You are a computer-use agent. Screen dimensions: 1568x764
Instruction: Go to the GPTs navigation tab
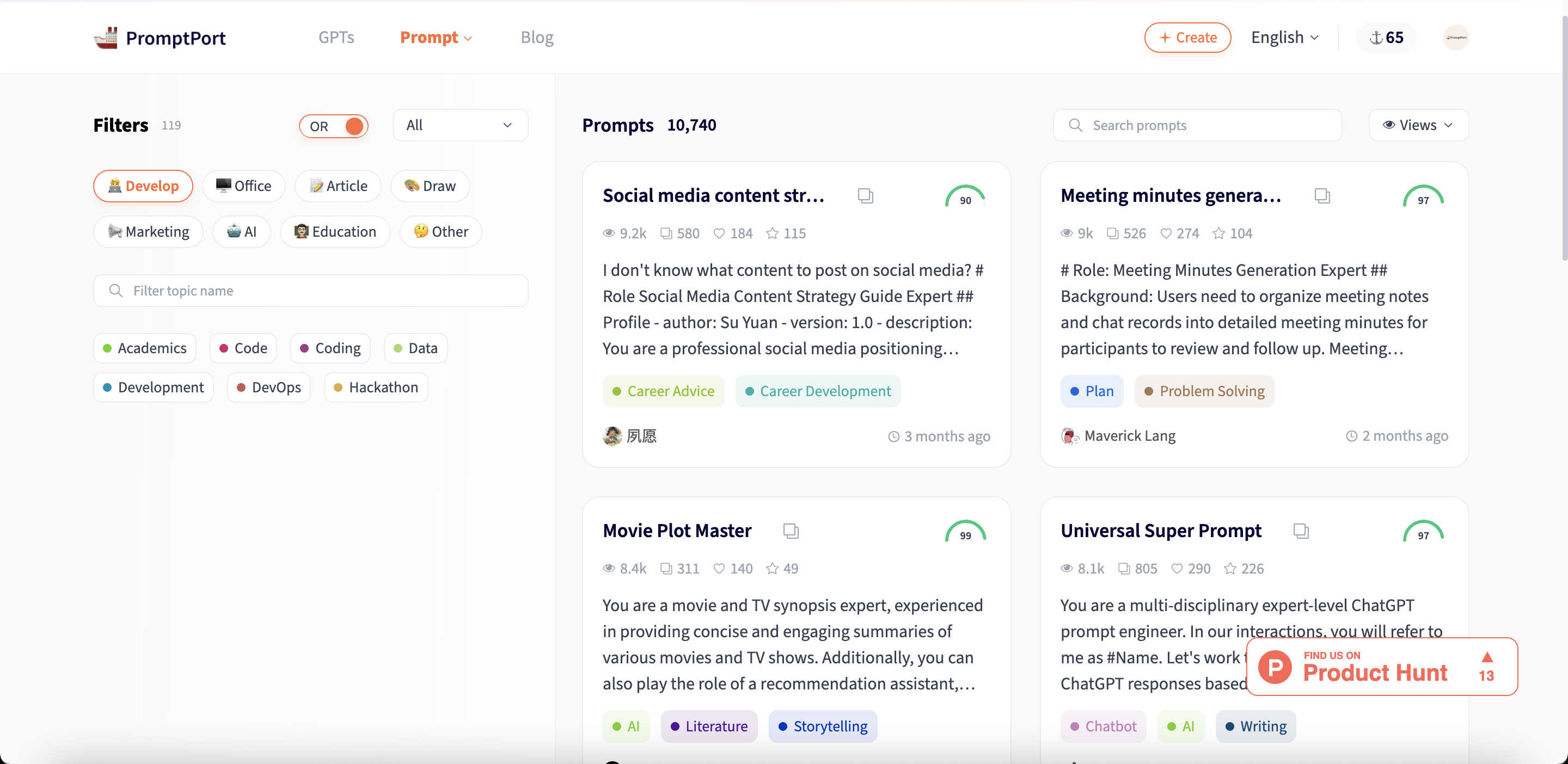click(336, 38)
